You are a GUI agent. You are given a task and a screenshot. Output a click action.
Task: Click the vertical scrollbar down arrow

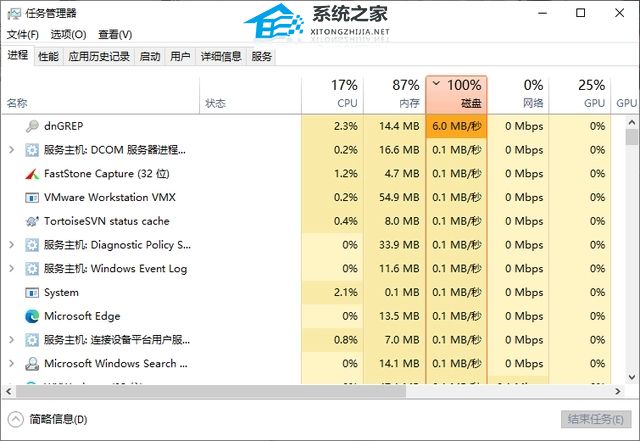coord(631,377)
